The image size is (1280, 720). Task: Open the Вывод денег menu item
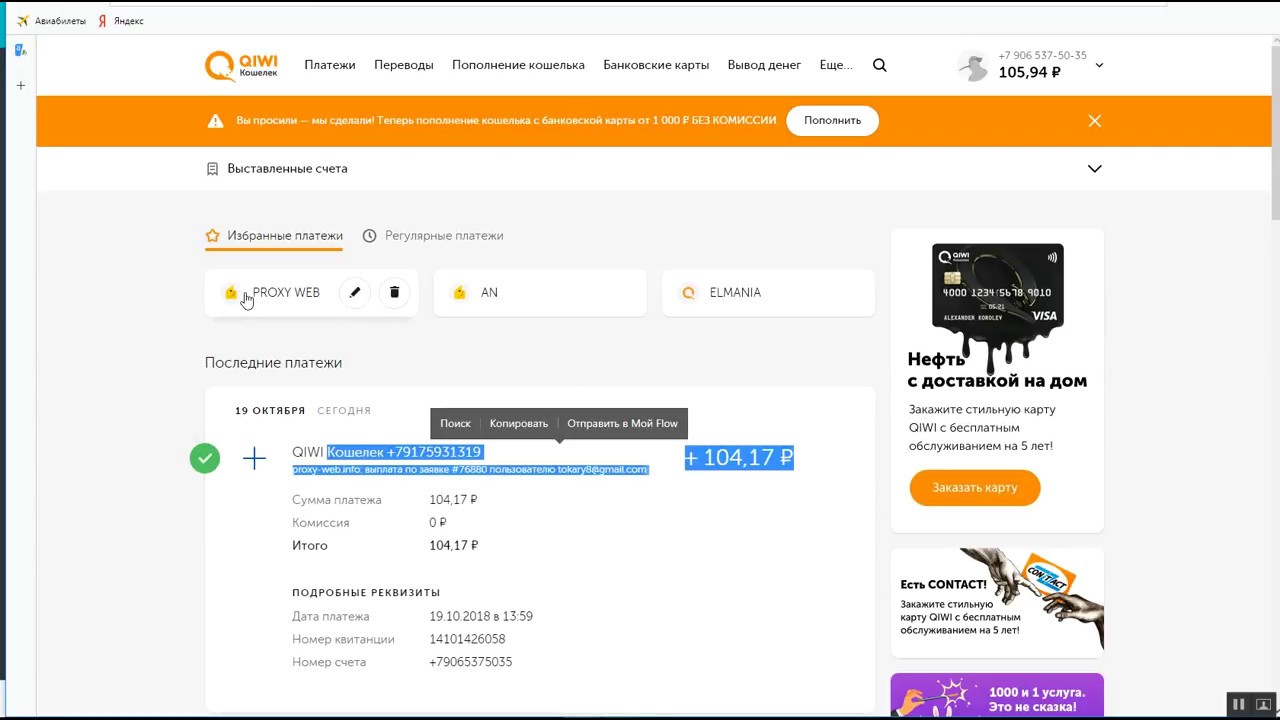point(764,65)
